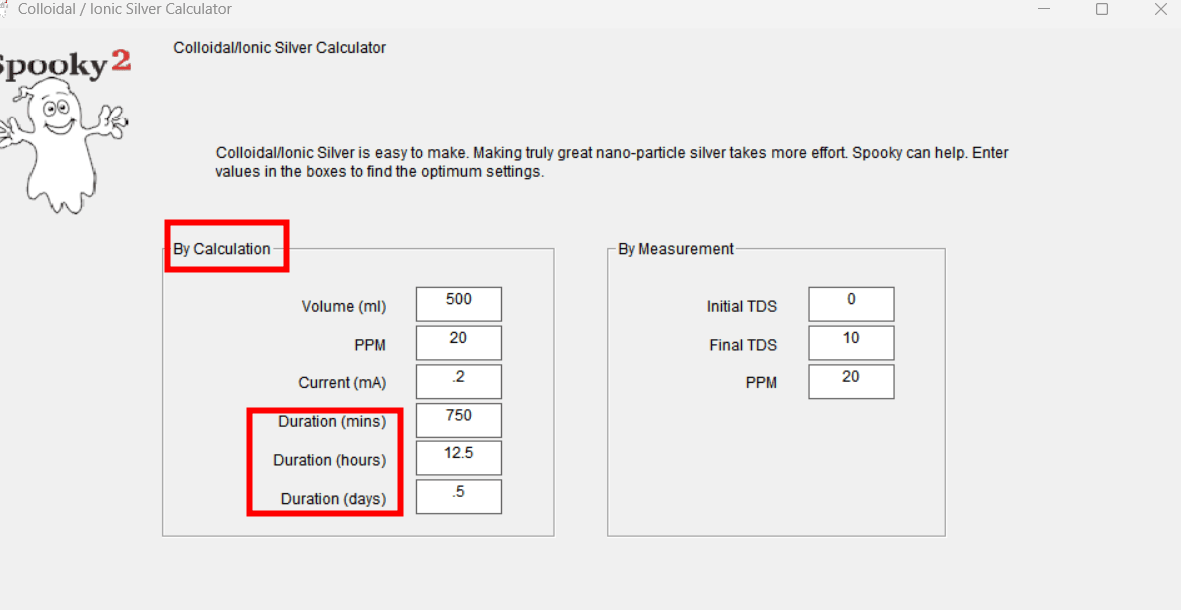Image resolution: width=1181 pixels, height=610 pixels.
Task: Click the Duration (days) field showing .5
Action: point(459,497)
